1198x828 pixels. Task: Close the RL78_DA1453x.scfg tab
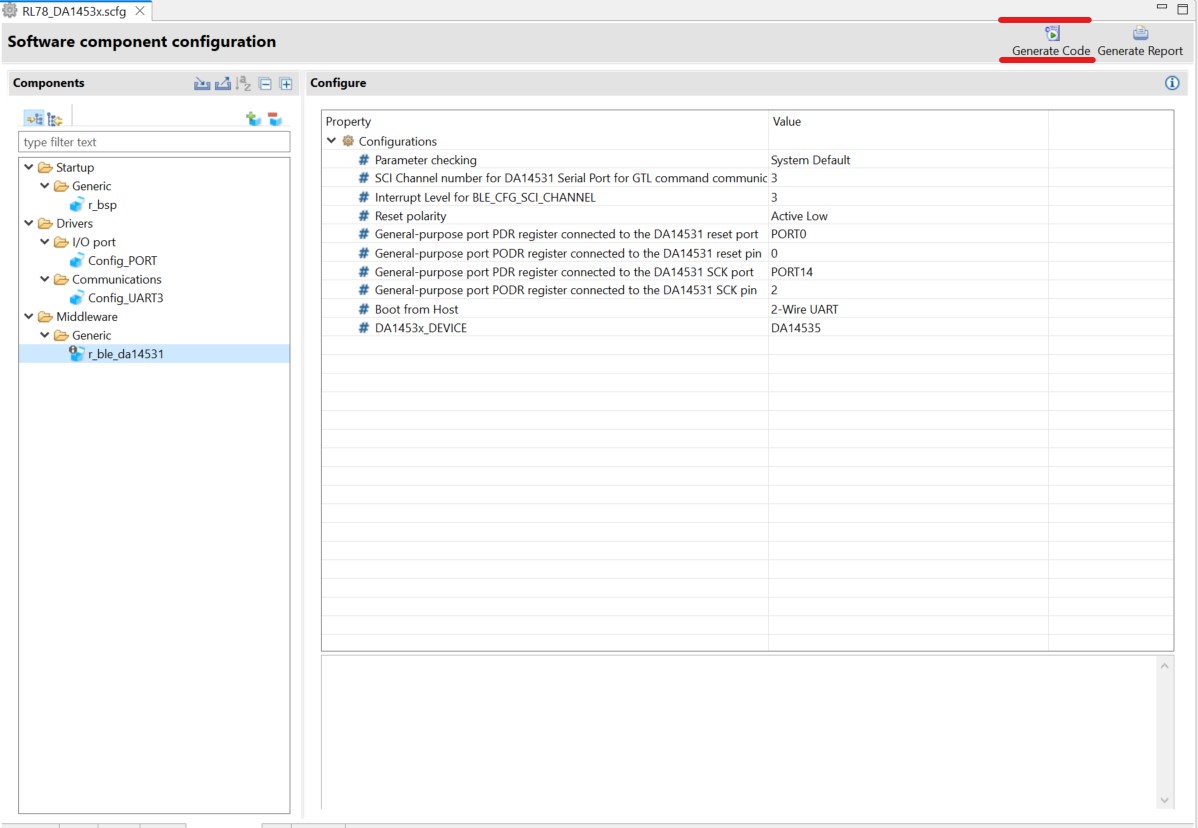[x=140, y=11]
